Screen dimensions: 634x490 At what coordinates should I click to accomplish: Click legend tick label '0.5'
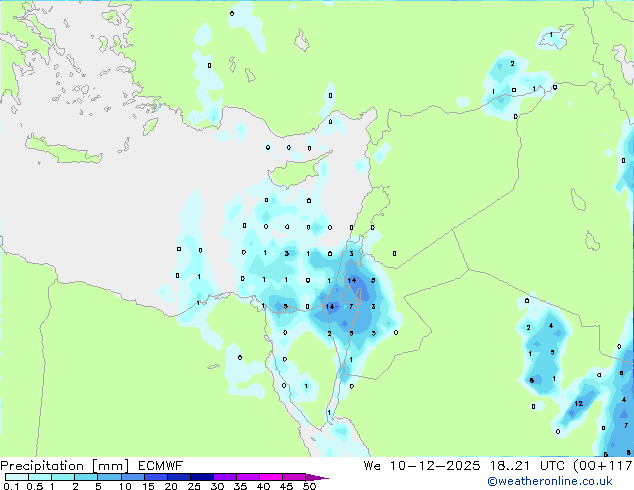click(34, 486)
